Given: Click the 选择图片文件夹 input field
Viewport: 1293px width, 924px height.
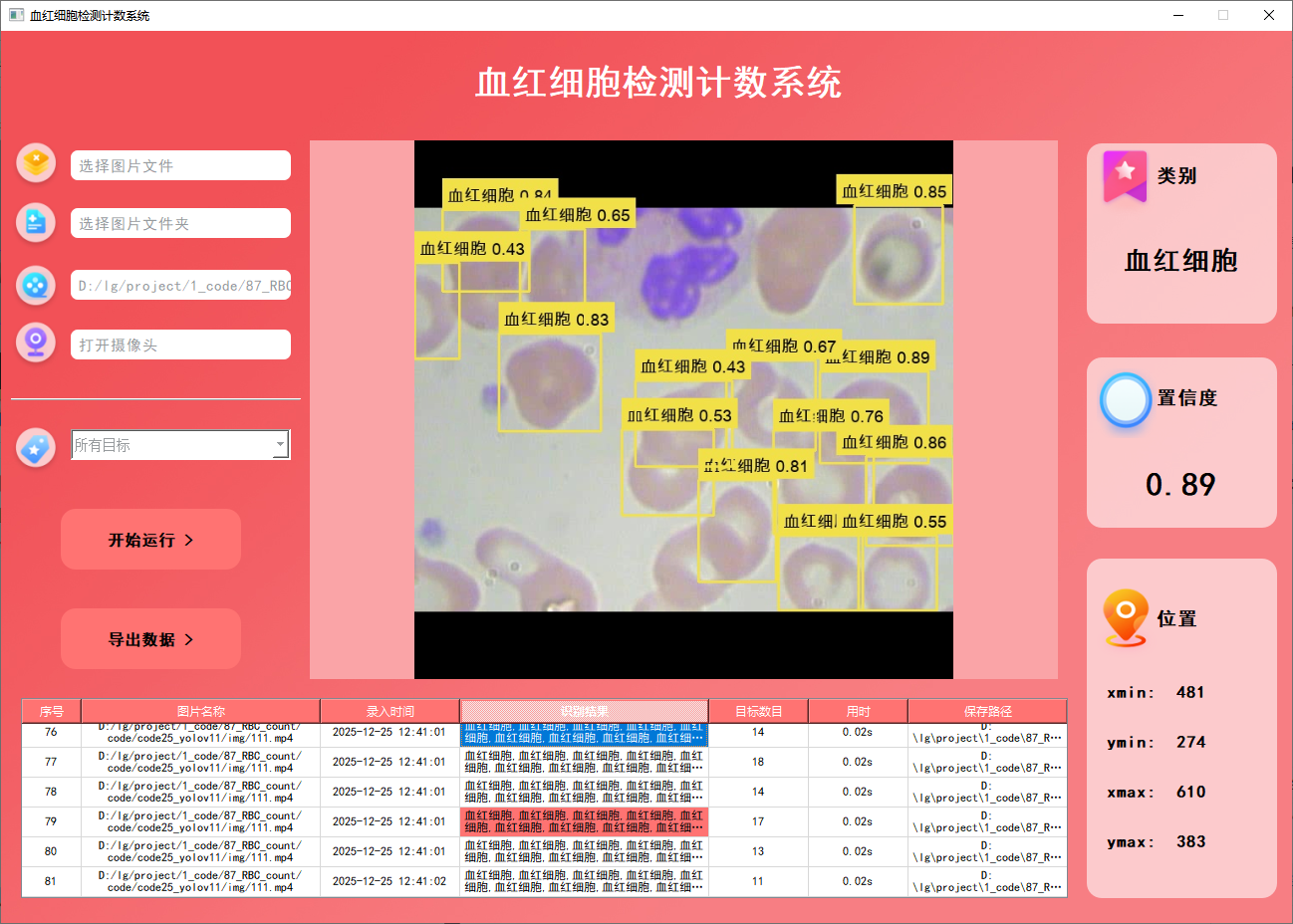Looking at the screenshot, I should coord(180,223).
